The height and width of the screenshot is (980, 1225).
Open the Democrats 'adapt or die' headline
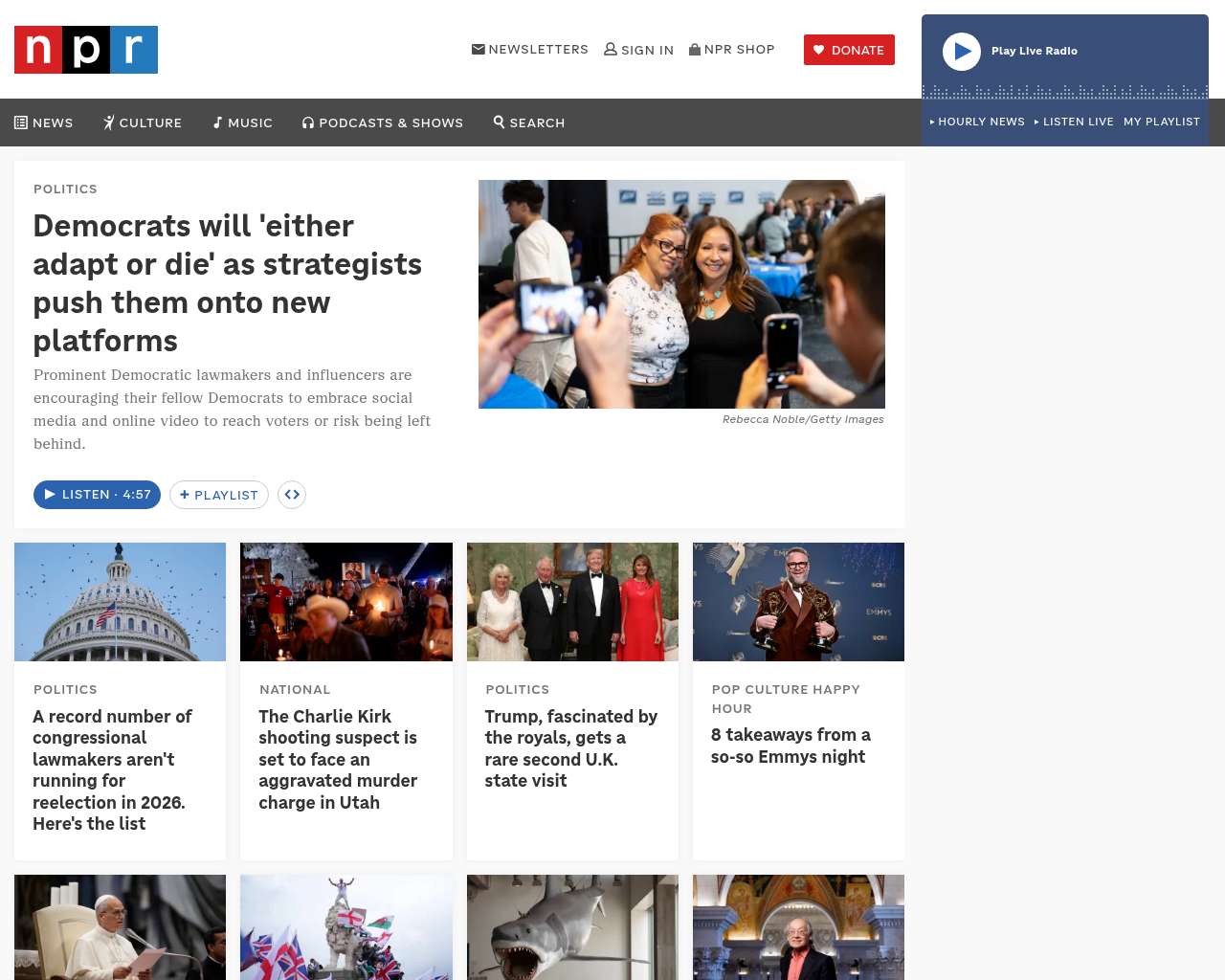(228, 283)
